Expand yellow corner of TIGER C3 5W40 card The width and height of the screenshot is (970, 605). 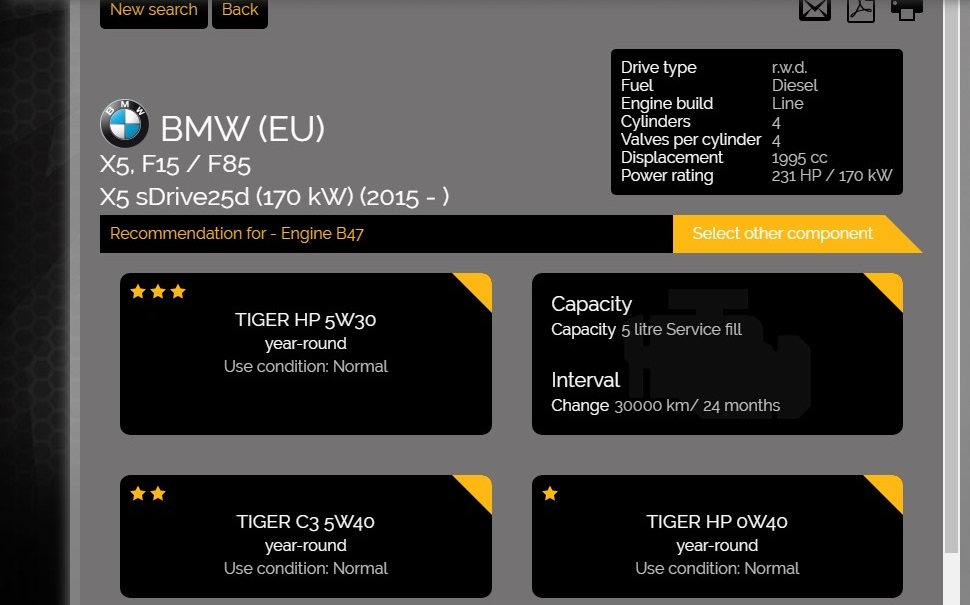478,489
